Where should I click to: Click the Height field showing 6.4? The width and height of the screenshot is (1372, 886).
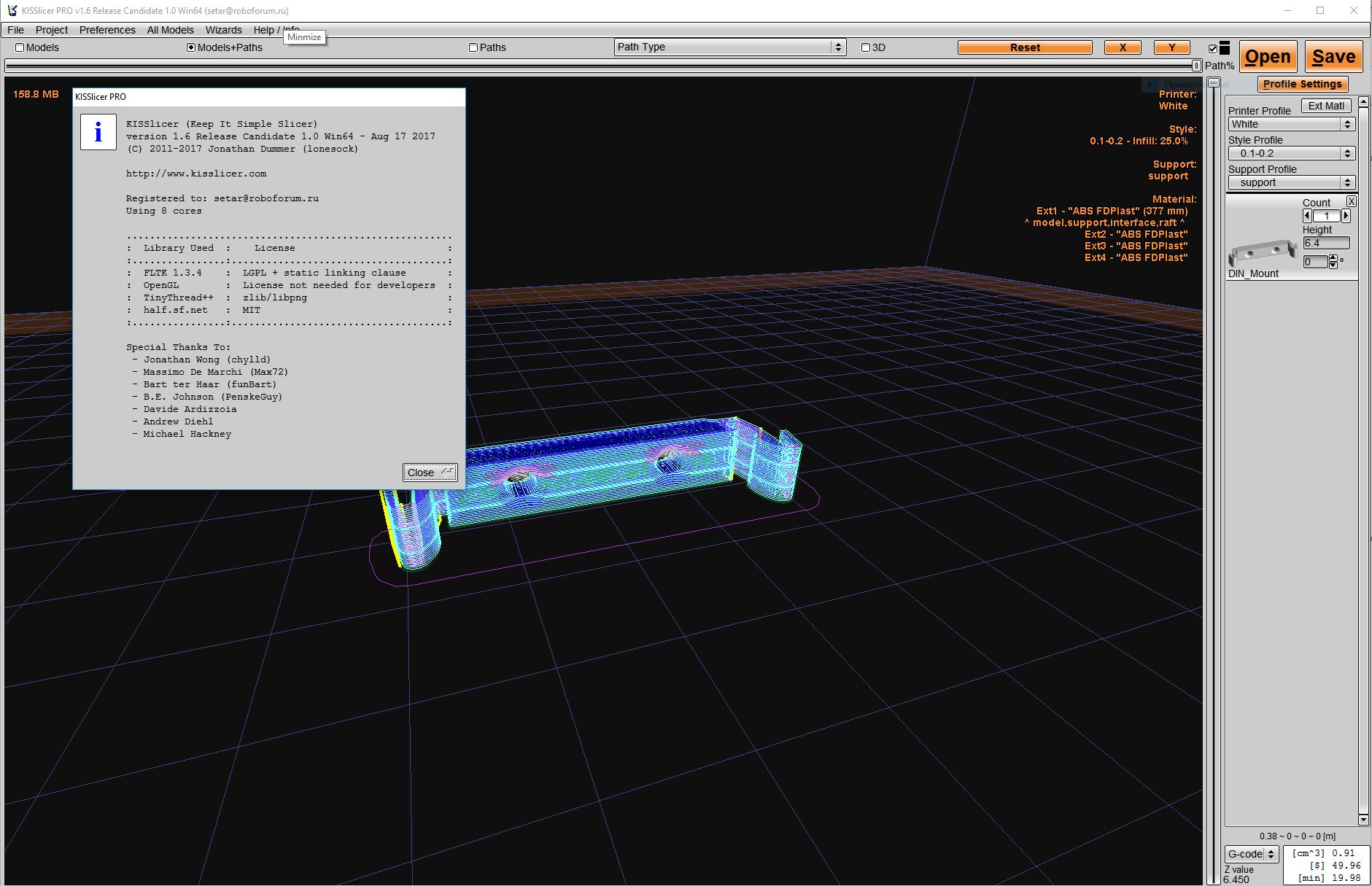[x=1326, y=243]
